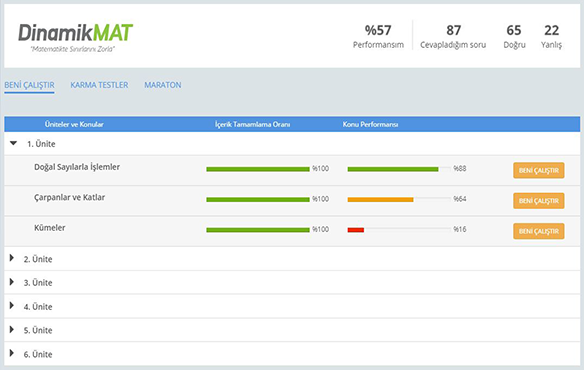Expand the 2. Ünite section arrow

point(12,258)
